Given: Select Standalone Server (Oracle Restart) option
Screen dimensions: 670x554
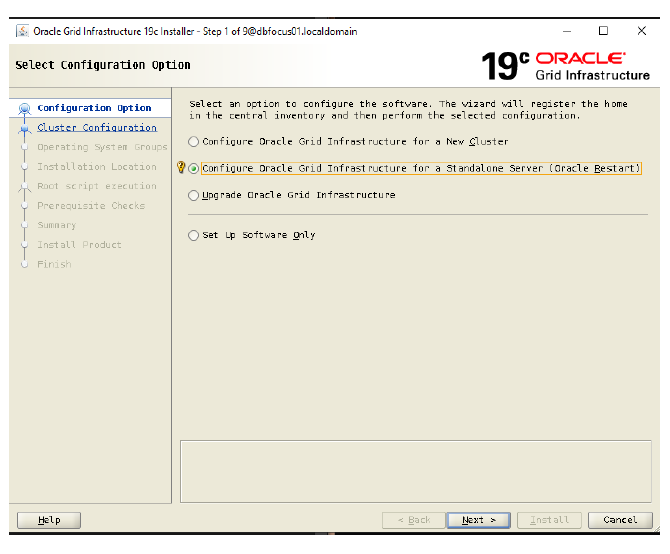Looking at the screenshot, I should (x=194, y=169).
